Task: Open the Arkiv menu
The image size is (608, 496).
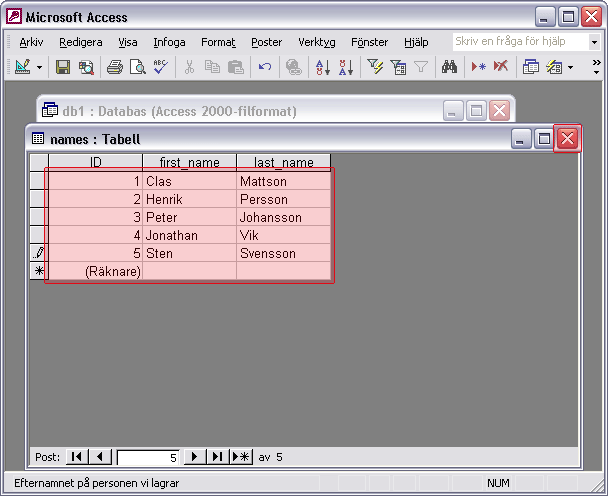Action: click(x=31, y=42)
